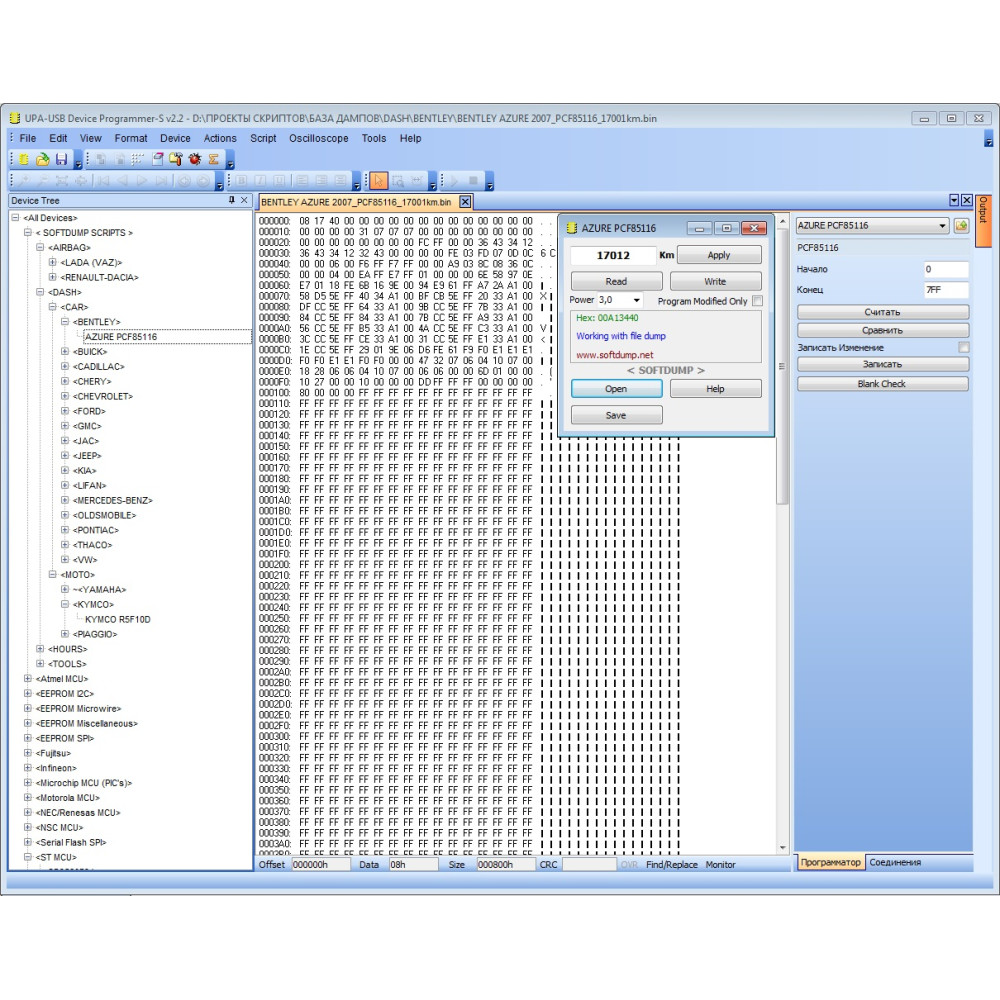Viewport: 1000px width, 1000px height.
Task: Click the zoom selection rectangle icon
Action: (398, 180)
